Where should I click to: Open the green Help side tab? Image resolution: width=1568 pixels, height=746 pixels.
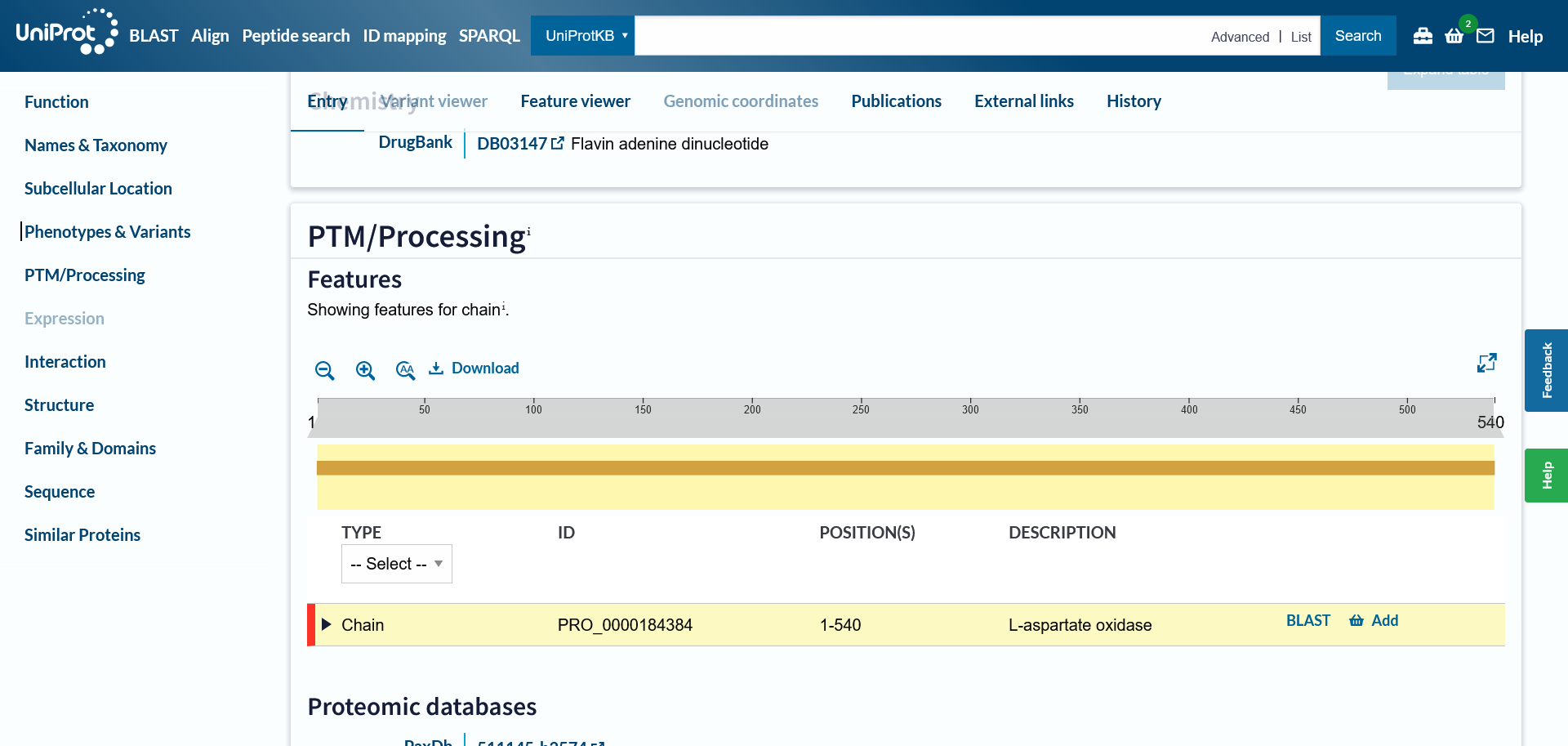(x=1546, y=476)
